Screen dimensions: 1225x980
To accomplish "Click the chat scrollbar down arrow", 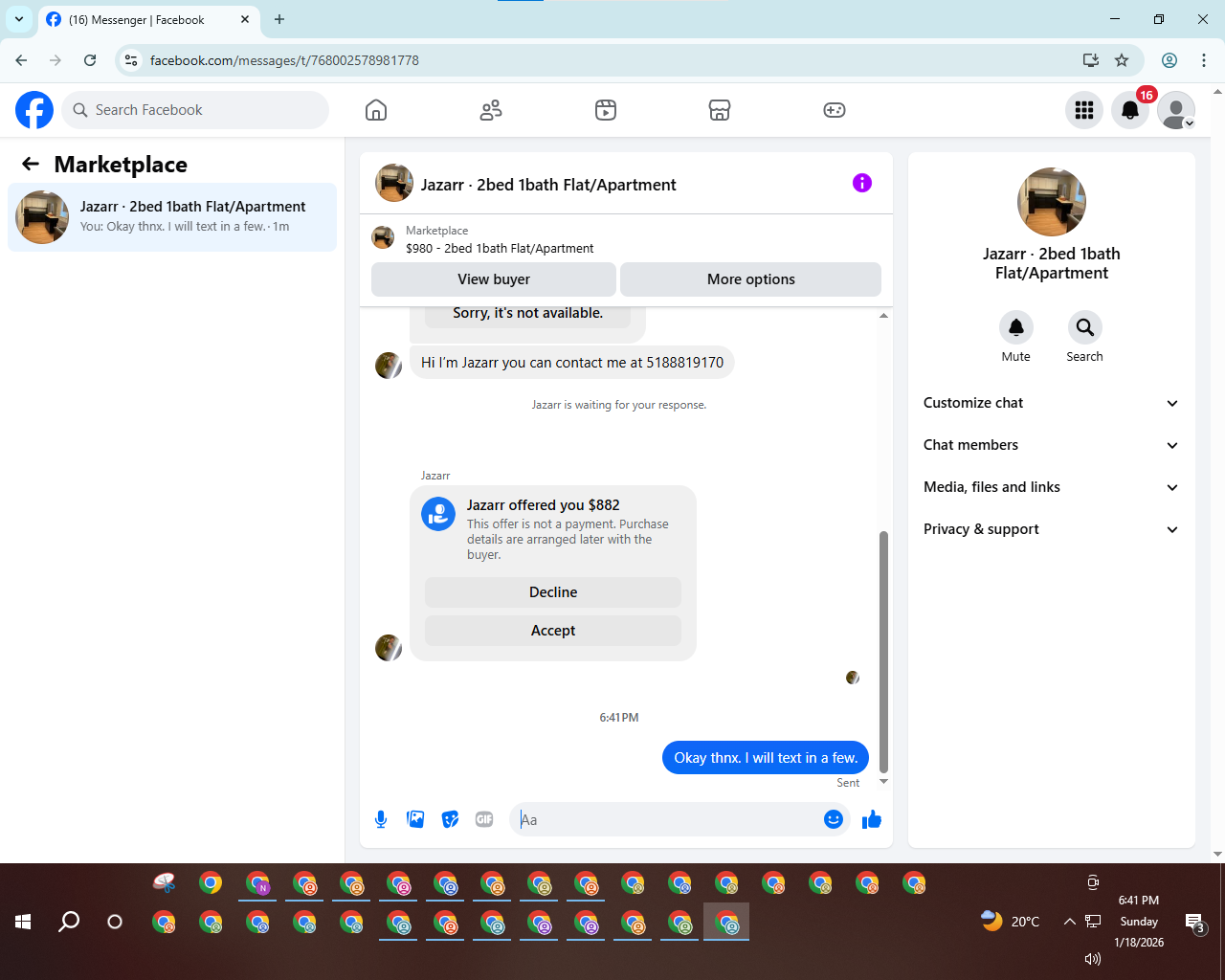I will coord(883,782).
